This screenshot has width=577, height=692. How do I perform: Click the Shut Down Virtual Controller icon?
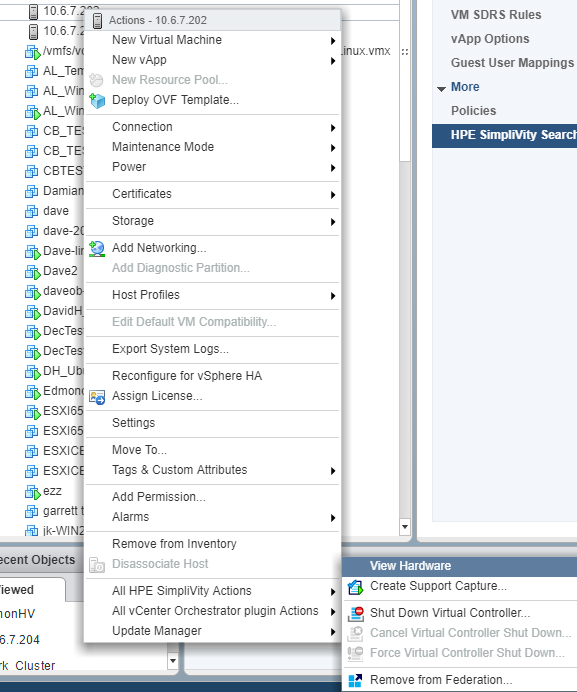(x=355, y=613)
